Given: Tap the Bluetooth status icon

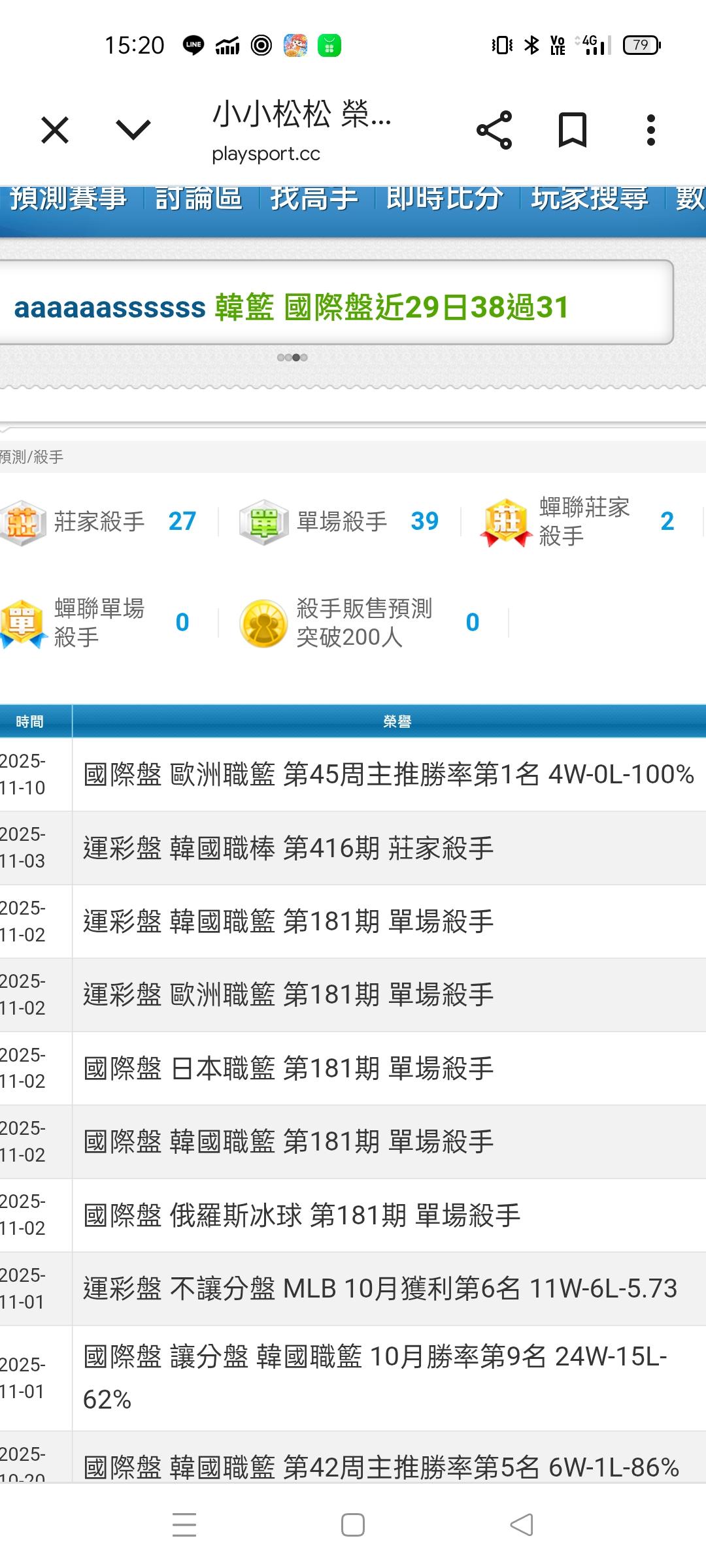Looking at the screenshot, I should [532, 45].
